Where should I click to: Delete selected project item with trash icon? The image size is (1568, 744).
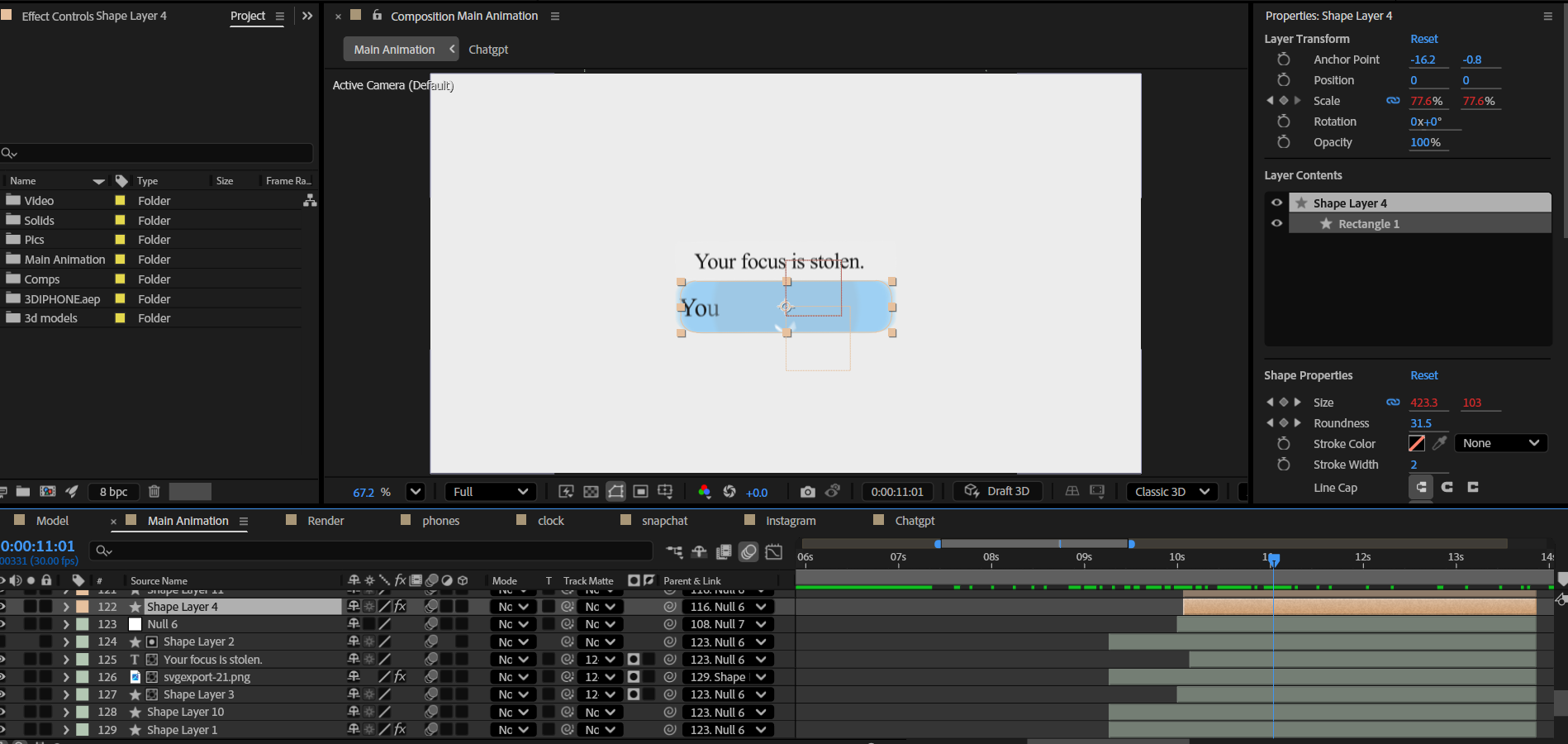(x=154, y=492)
